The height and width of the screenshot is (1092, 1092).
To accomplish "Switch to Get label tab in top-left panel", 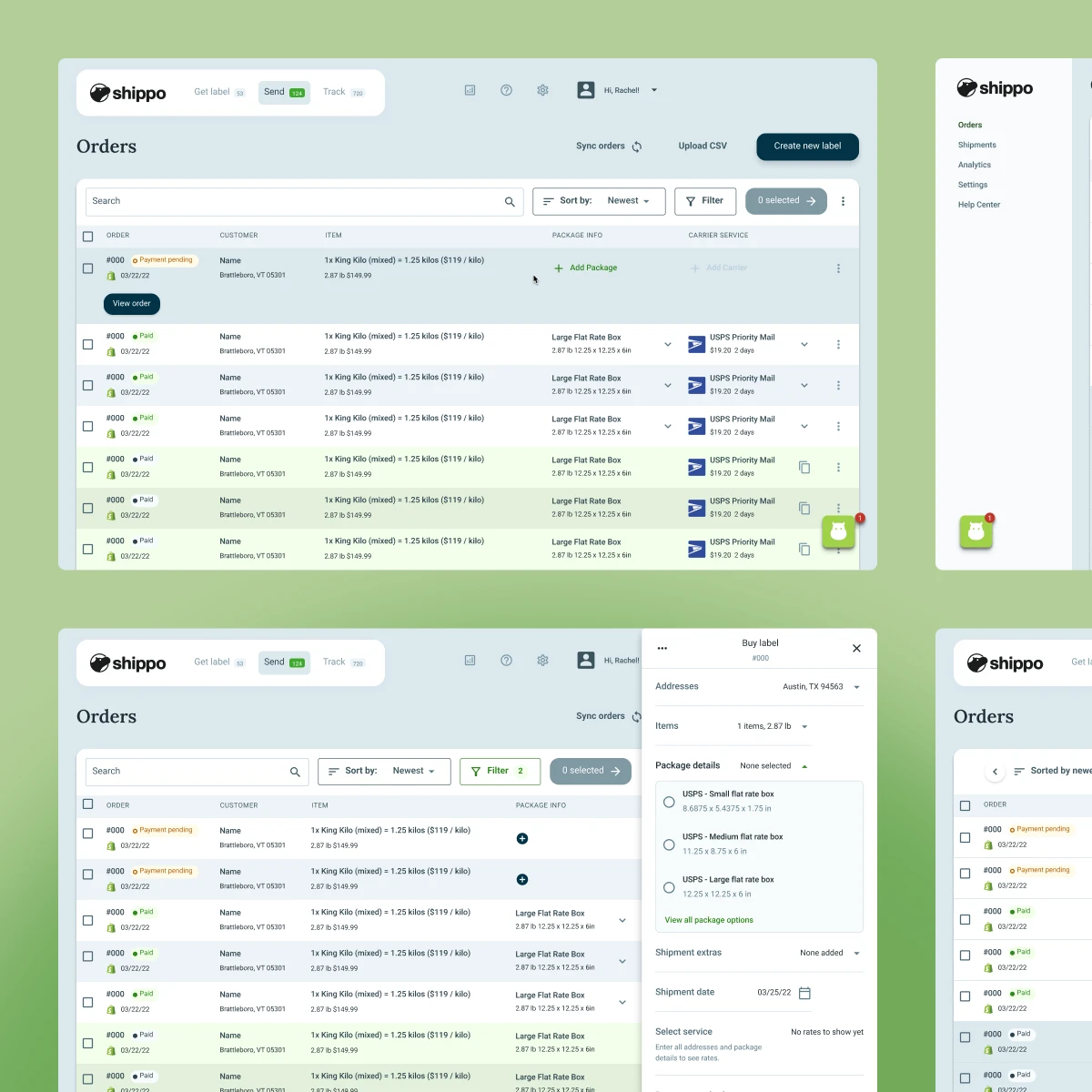I will coord(219,92).
